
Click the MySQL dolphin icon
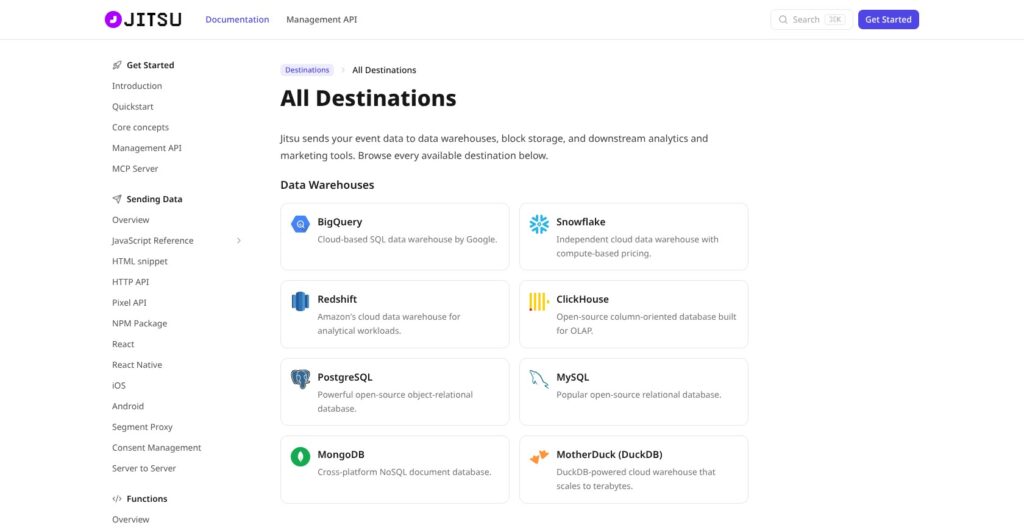pyautogui.click(x=539, y=379)
